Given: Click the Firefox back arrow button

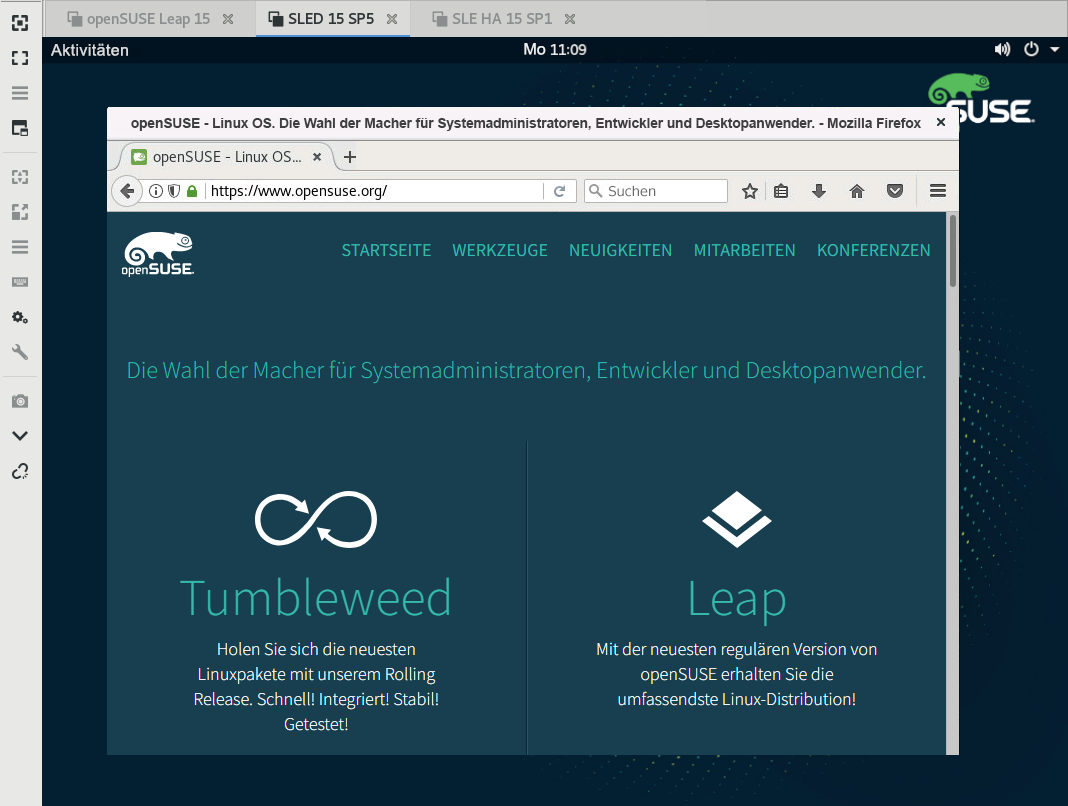Looking at the screenshot, I should 126,191.
